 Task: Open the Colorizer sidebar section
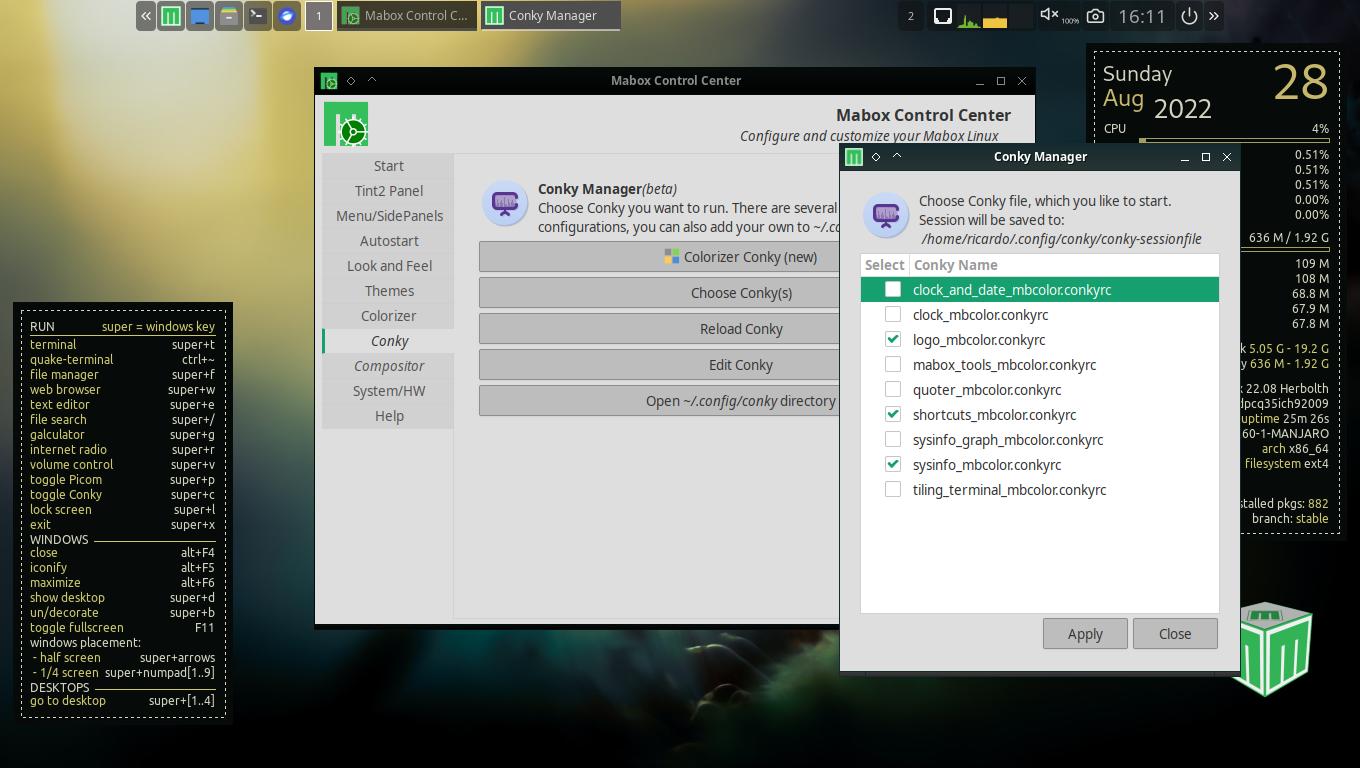[388, 316]
